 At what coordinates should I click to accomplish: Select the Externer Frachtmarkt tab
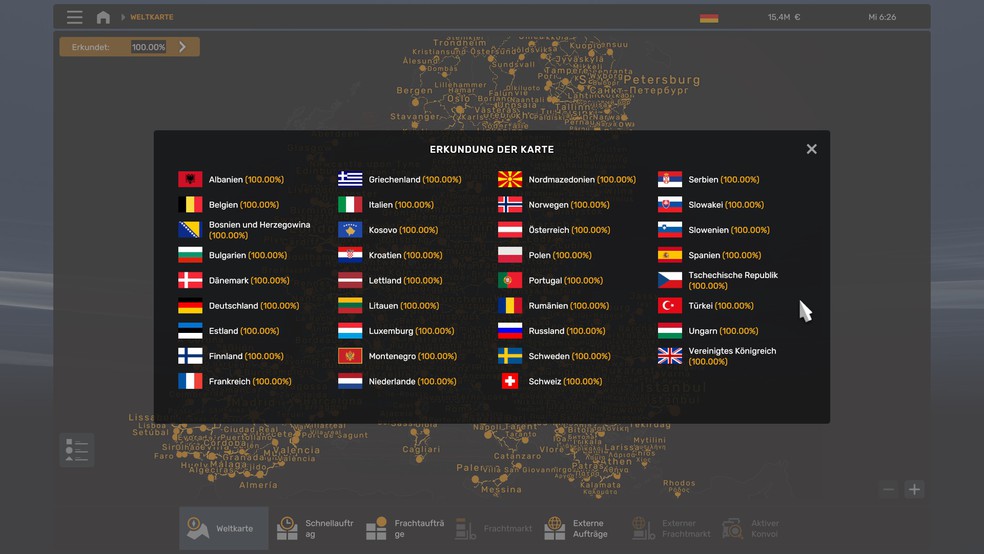coord(670,528)
